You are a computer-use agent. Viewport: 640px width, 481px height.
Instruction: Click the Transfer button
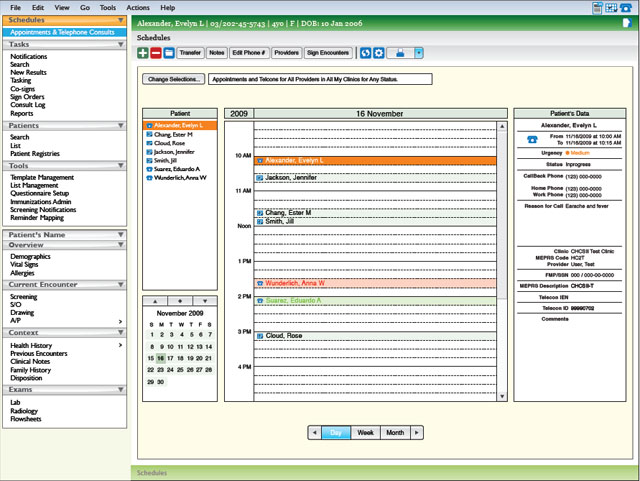[190, 53]
